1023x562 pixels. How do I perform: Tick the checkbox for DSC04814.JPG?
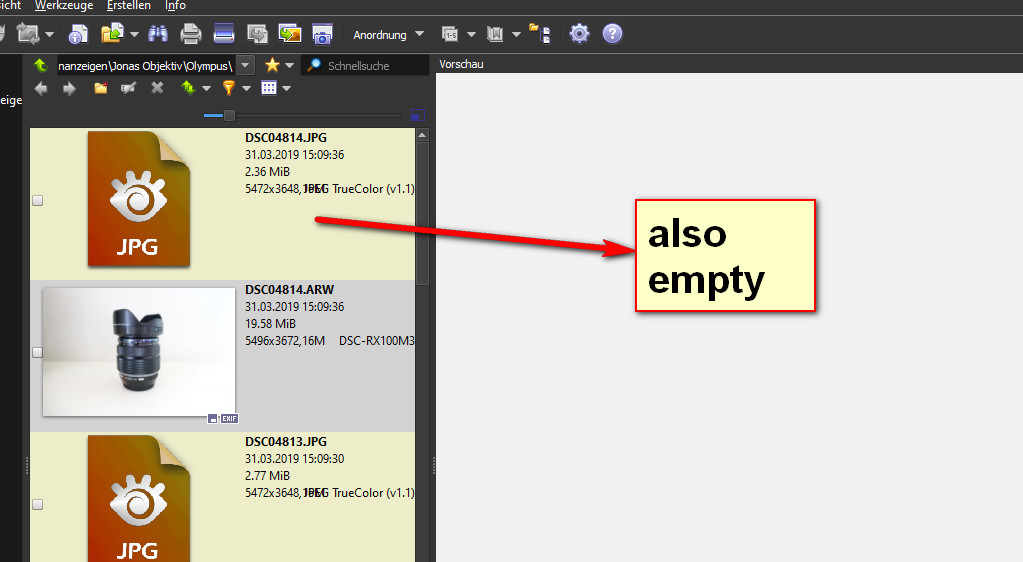point(38,200)
